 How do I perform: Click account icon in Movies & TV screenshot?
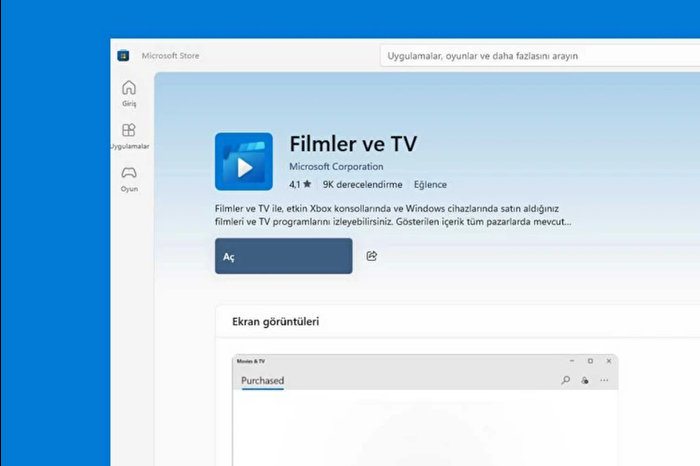click(x=585, y=380)
